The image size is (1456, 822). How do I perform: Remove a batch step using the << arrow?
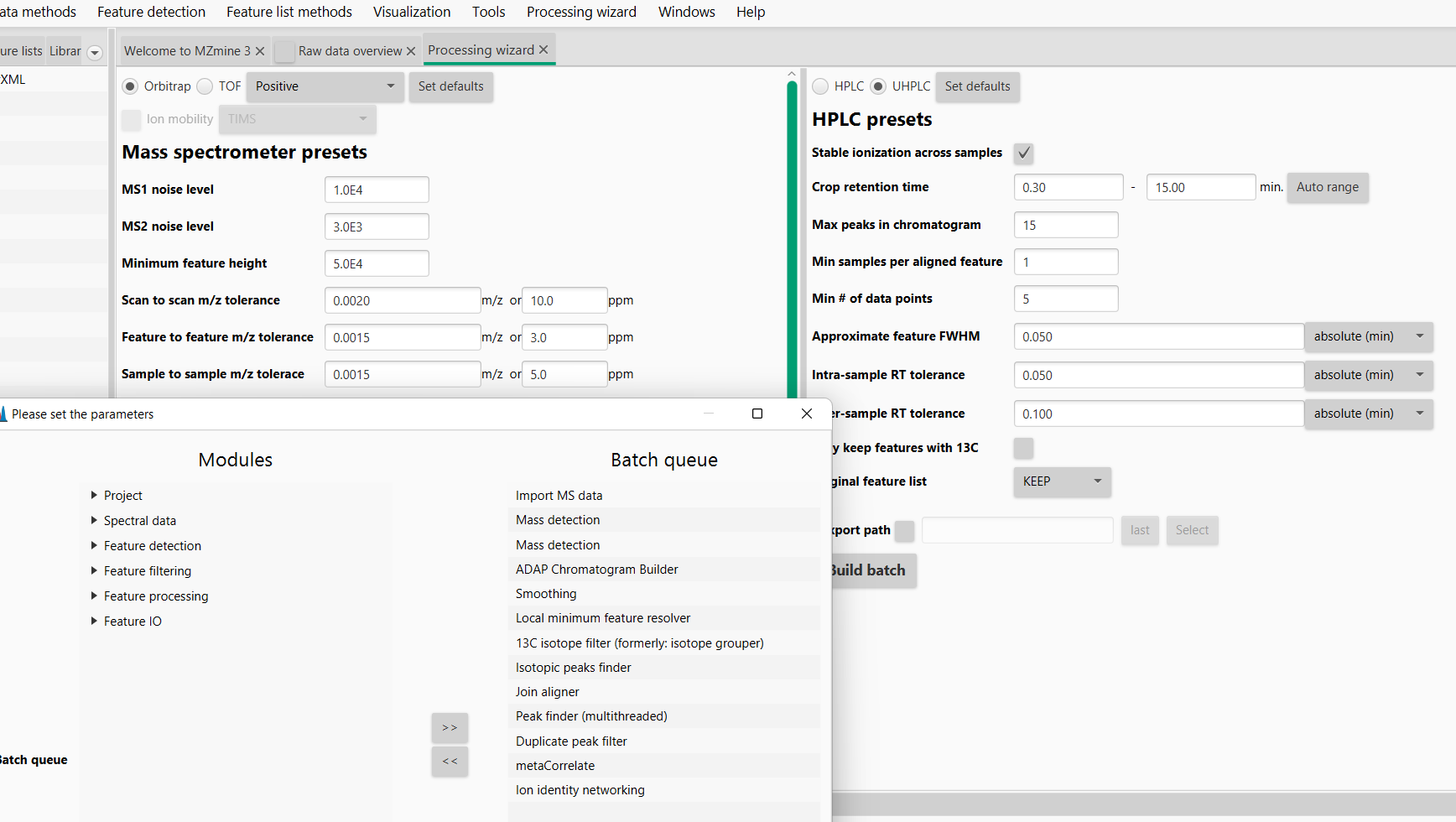[x=450, y=762]
